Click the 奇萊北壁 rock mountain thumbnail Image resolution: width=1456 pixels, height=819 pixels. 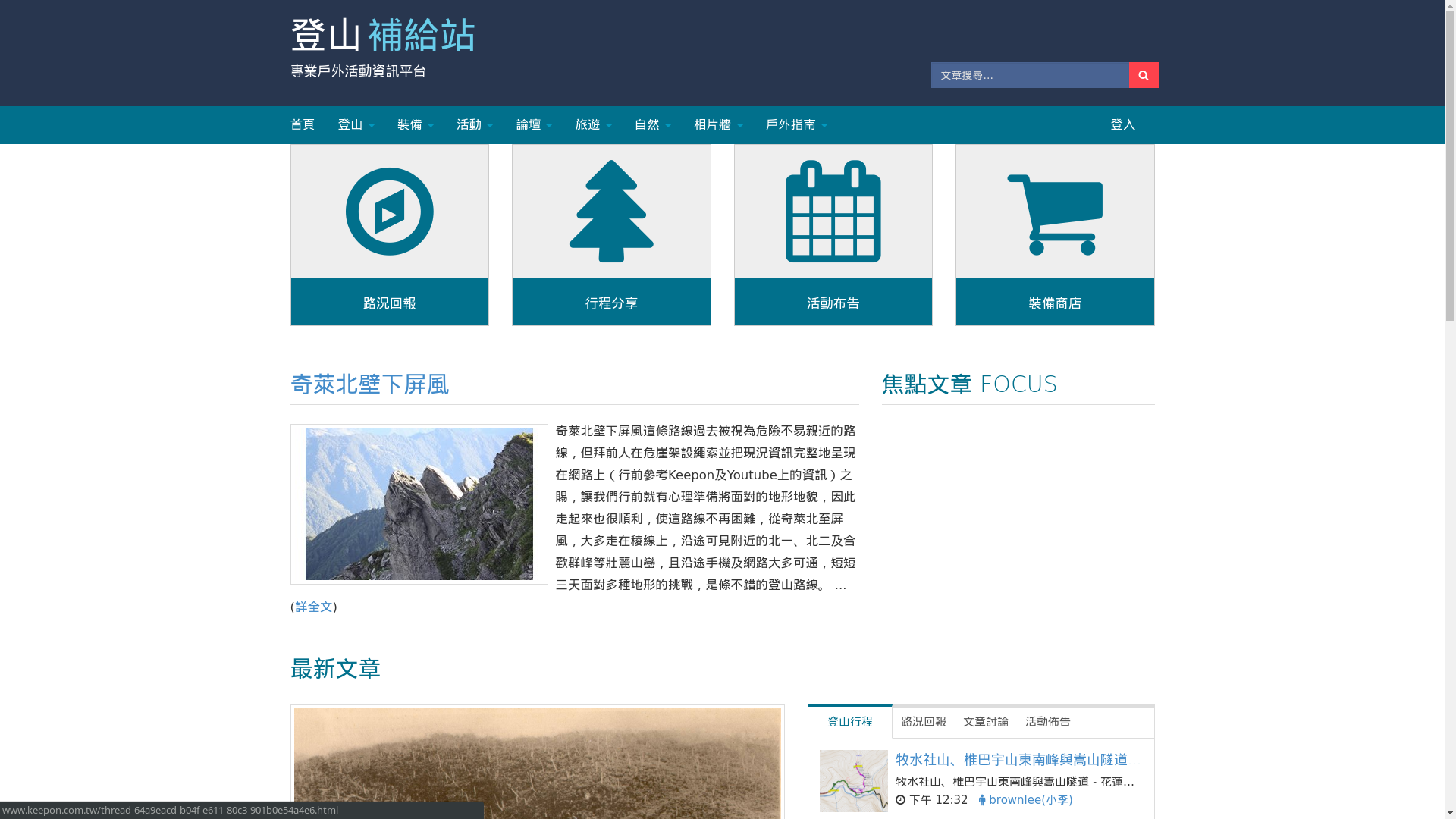419,504
